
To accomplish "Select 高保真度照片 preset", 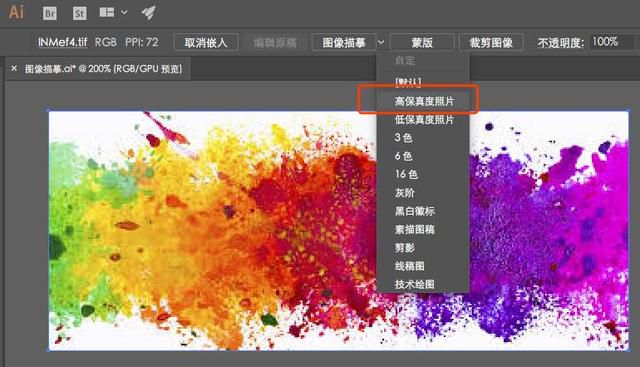I will (x=423, y=101).
